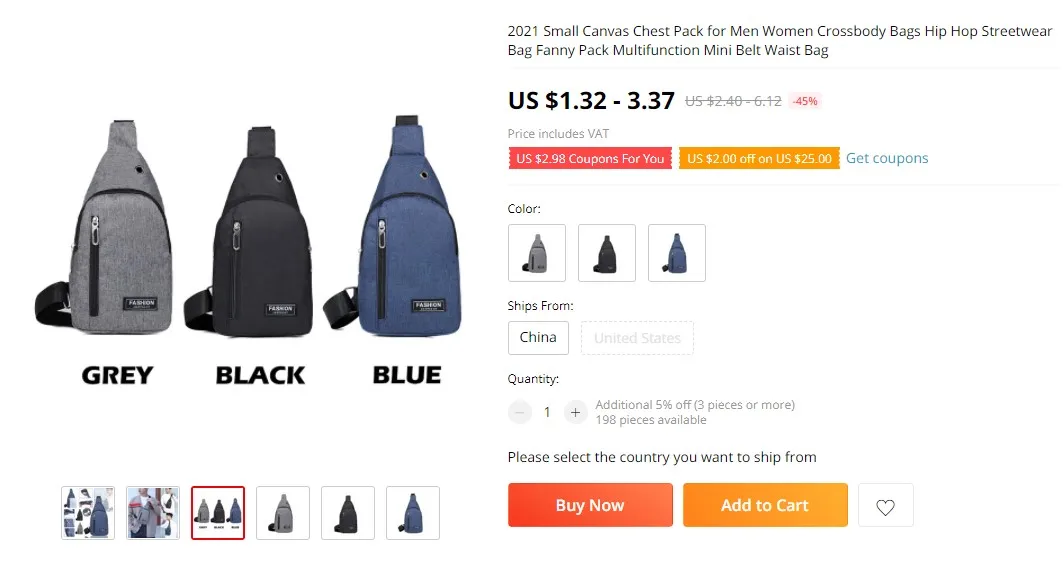View second thumbnail showing model wearing bag

click(x=153, y=513)
